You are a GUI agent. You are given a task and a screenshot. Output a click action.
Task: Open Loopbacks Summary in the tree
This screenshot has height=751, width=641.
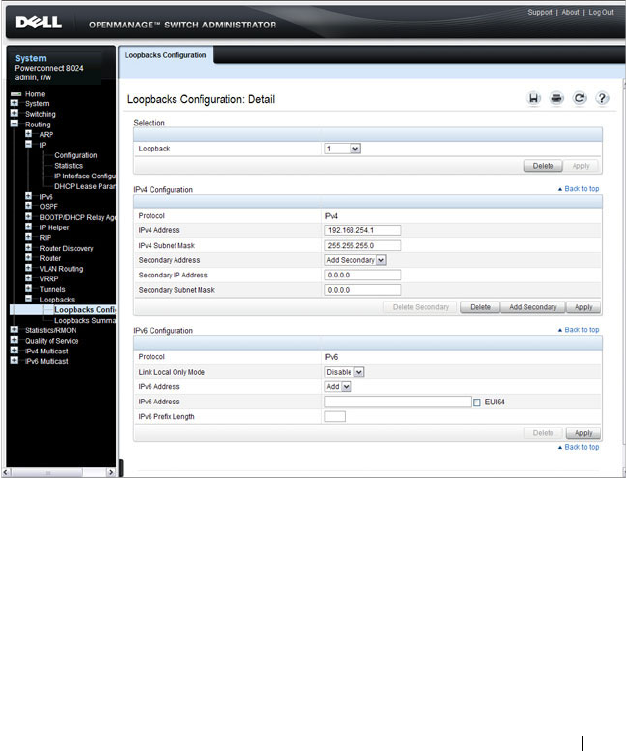tap(85, 320)
